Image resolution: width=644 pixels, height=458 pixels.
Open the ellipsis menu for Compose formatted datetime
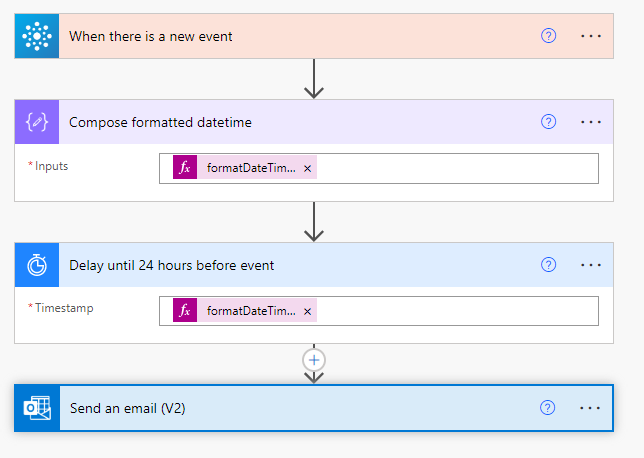tap(591, 122)
